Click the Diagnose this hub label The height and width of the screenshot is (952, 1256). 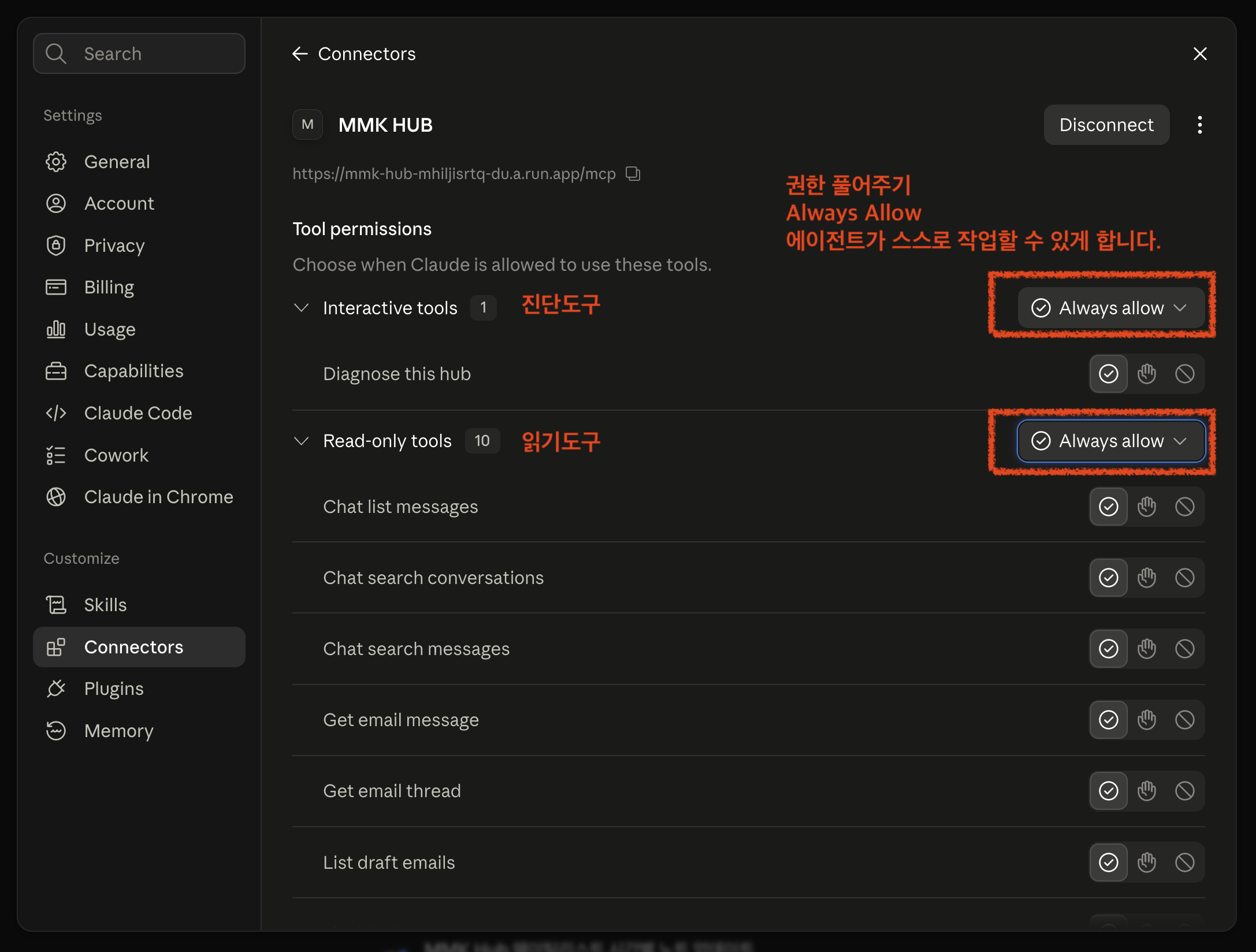[x=397, y=374]
